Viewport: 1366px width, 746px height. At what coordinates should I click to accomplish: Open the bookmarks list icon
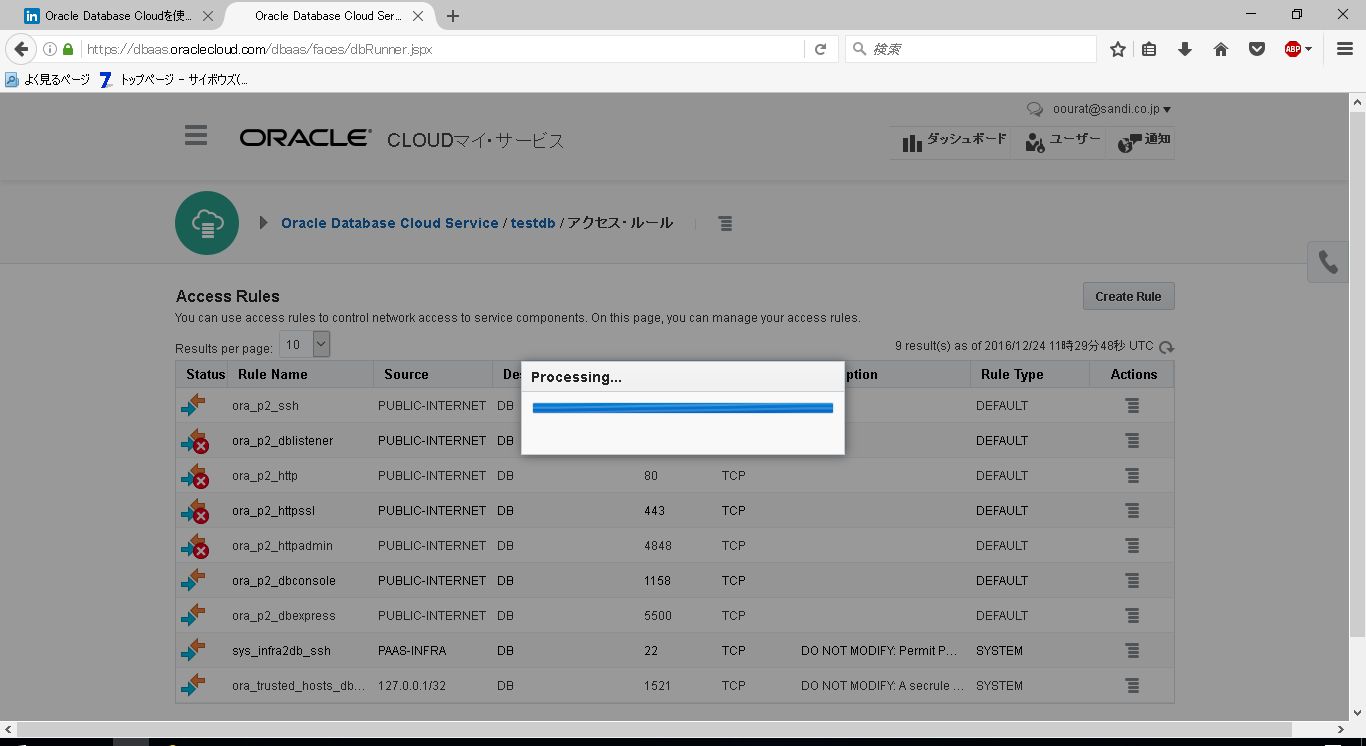coord(1149,49)
